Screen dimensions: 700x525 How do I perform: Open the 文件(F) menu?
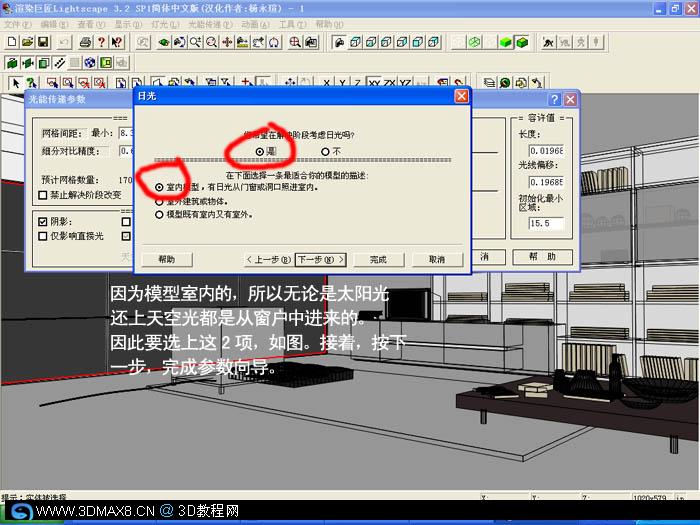(18, 25)
